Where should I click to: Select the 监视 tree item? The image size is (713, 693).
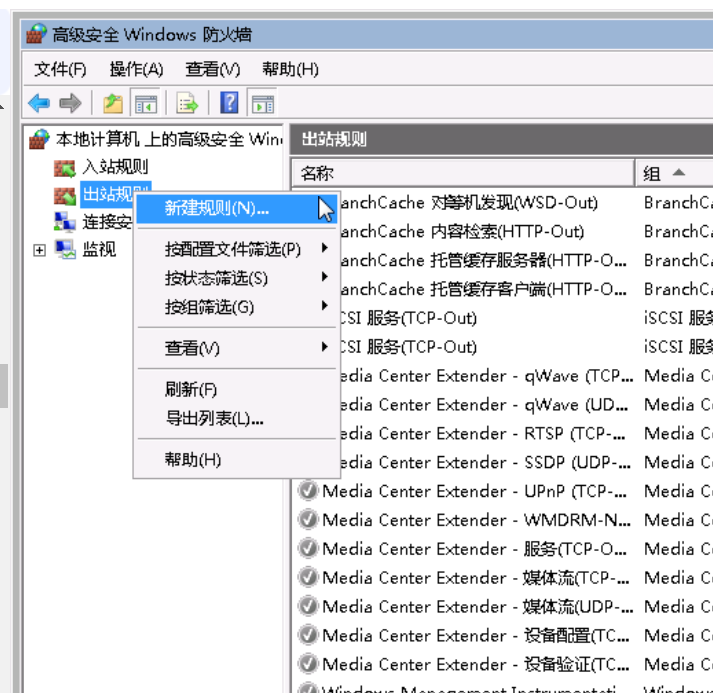click(x=99, y=249)
